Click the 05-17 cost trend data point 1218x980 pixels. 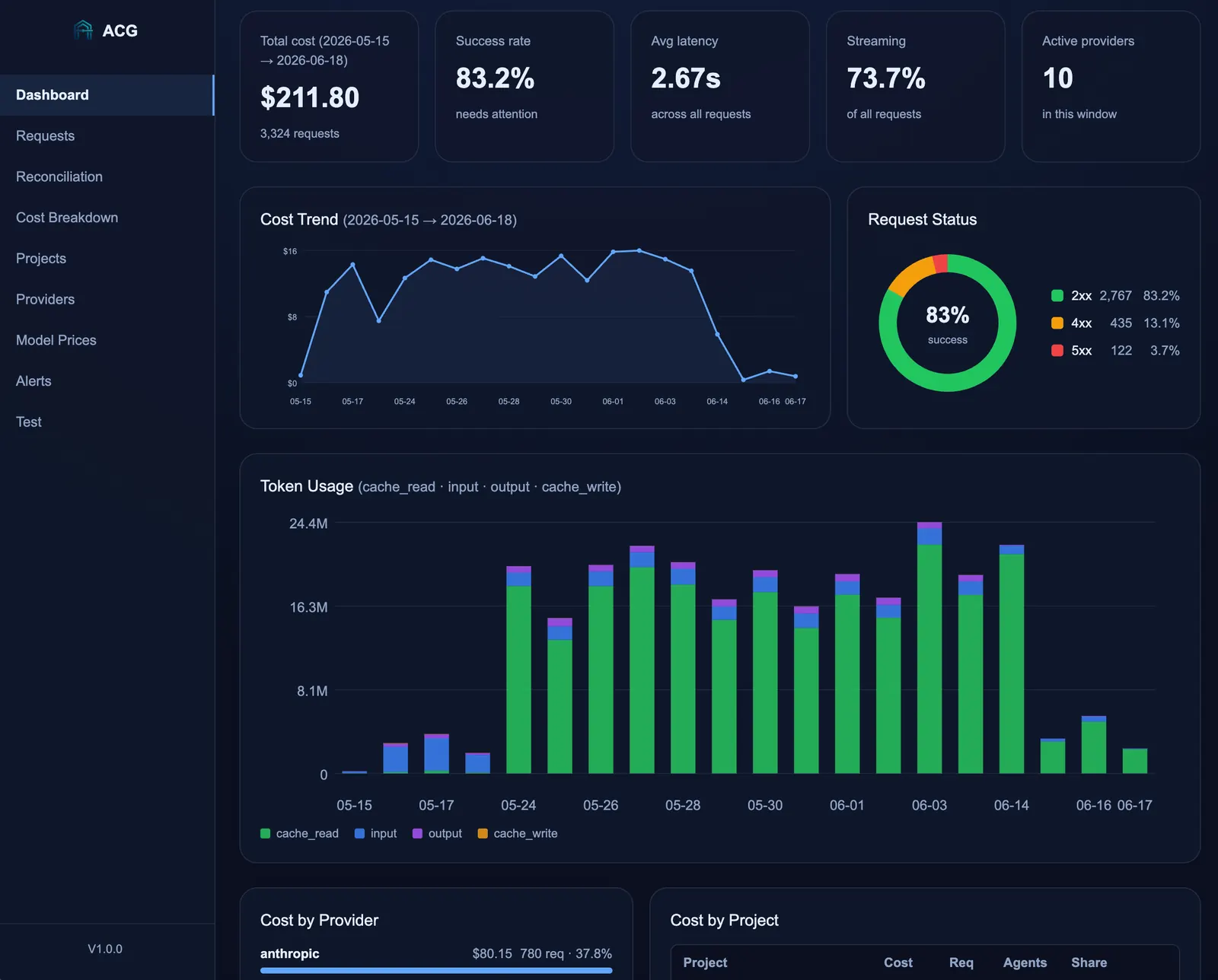[352, 265]
